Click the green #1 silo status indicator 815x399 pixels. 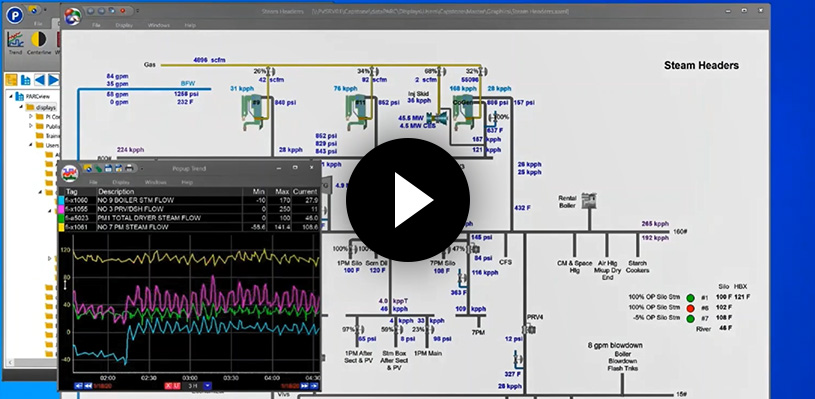tap(690, 298)
